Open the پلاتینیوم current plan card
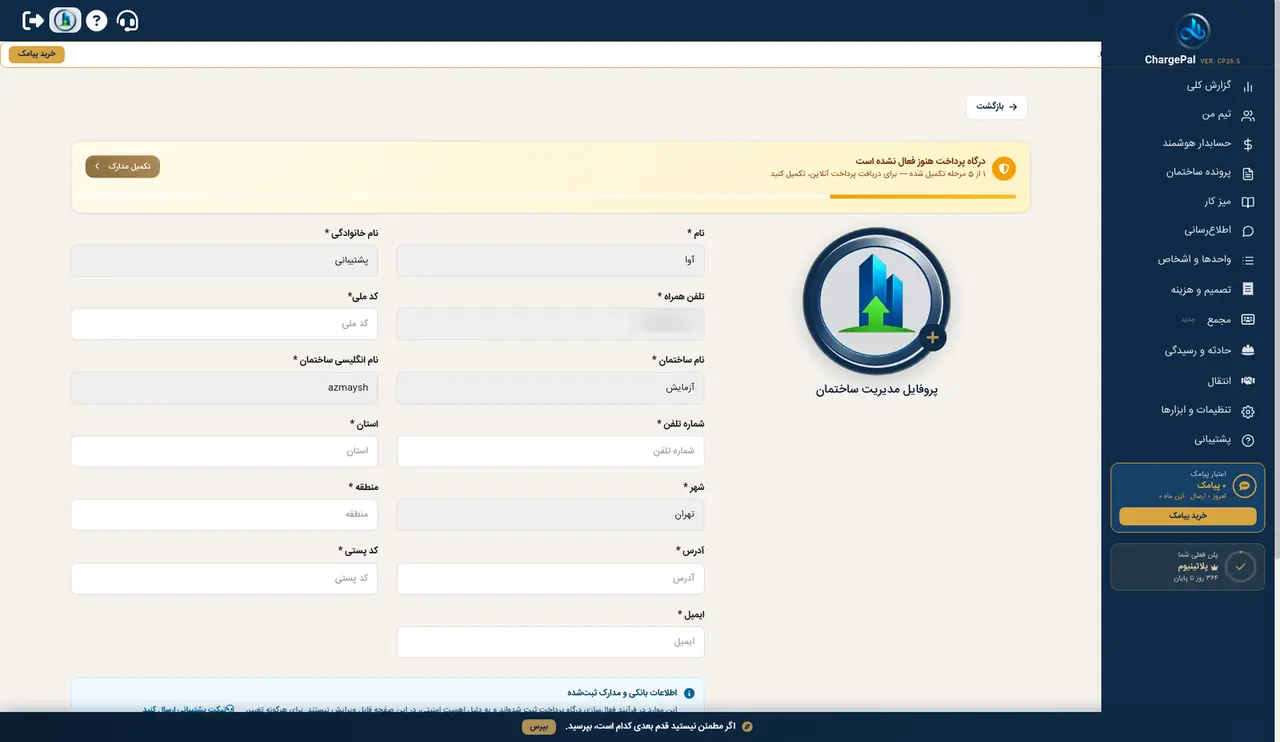Image resolution: width=1280 pixels, height=742 pixels. [x=1188, y=566]
